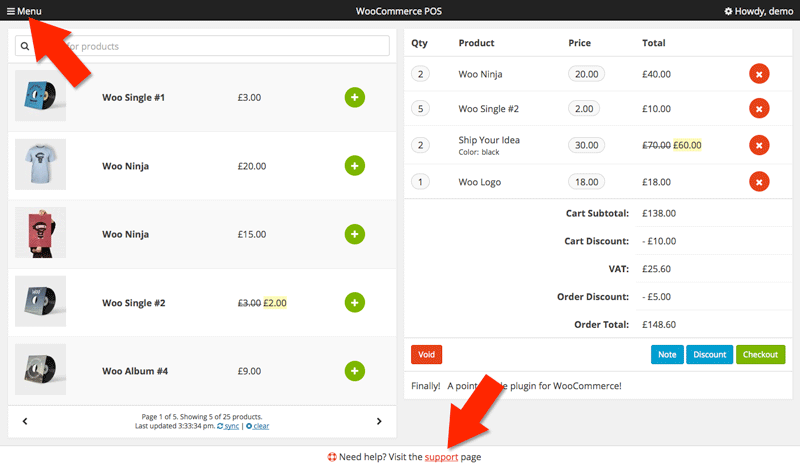Go to next products page arrow
This screenshot has height=465, width=800.
pos(379,421)
